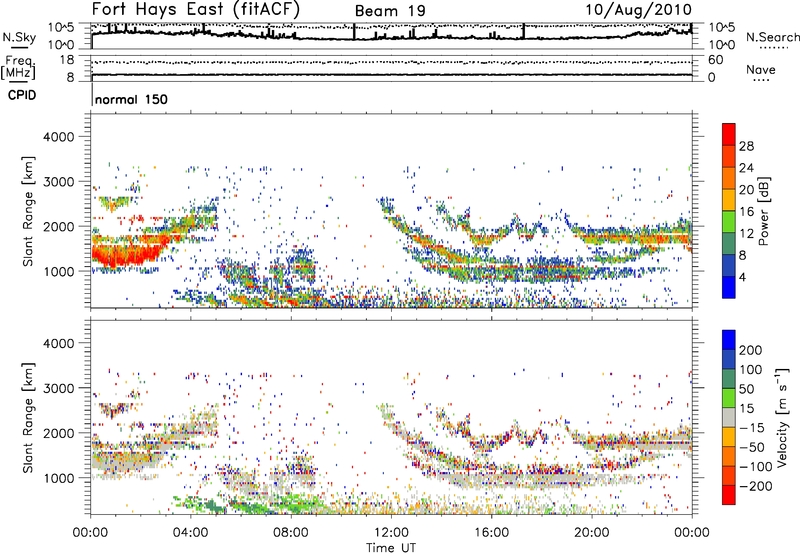This screenshot has height=554, width=800.
Task: Click the left '10^5' noise axis label
Action: pos(61,28)
